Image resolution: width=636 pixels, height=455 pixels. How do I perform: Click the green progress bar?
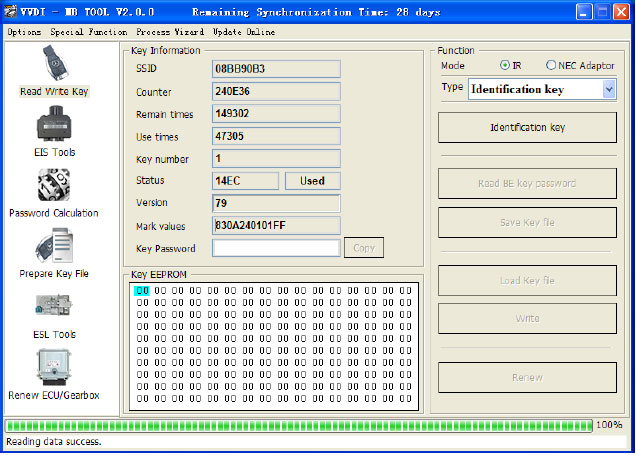pos(299,425)
